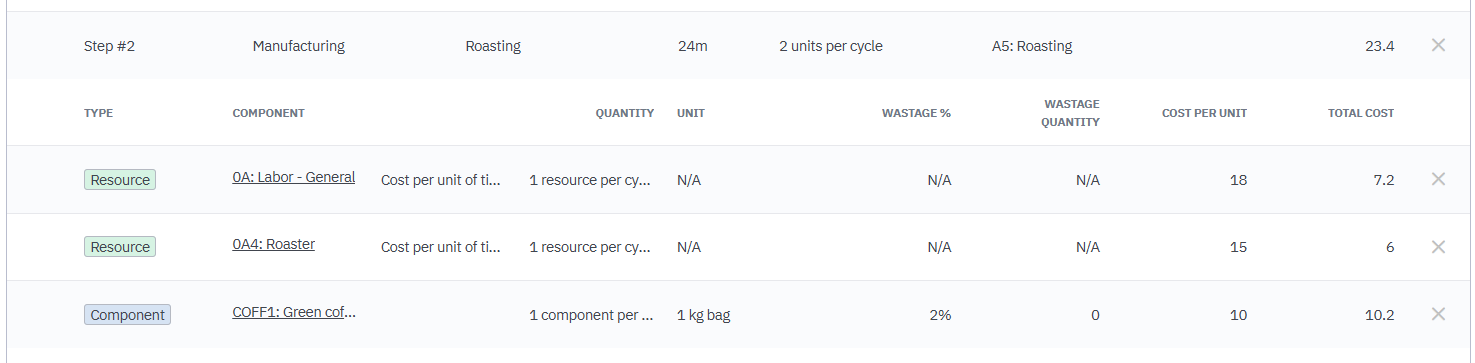Viewport: 1475px width, 363px height.
Task: Select the Step #2 label
Action: point(109,46)
